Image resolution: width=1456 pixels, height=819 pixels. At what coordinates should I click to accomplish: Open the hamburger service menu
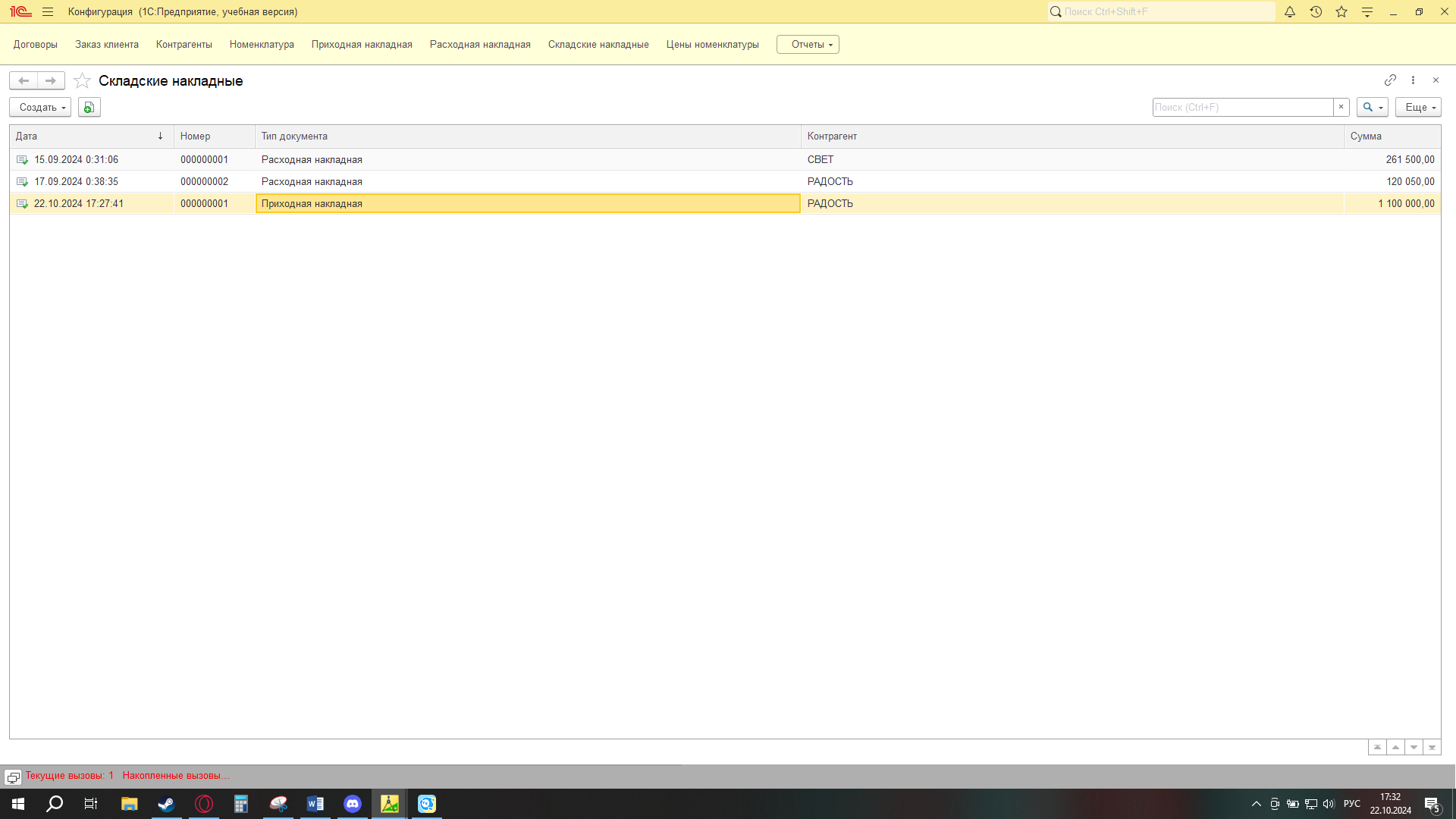48,11
